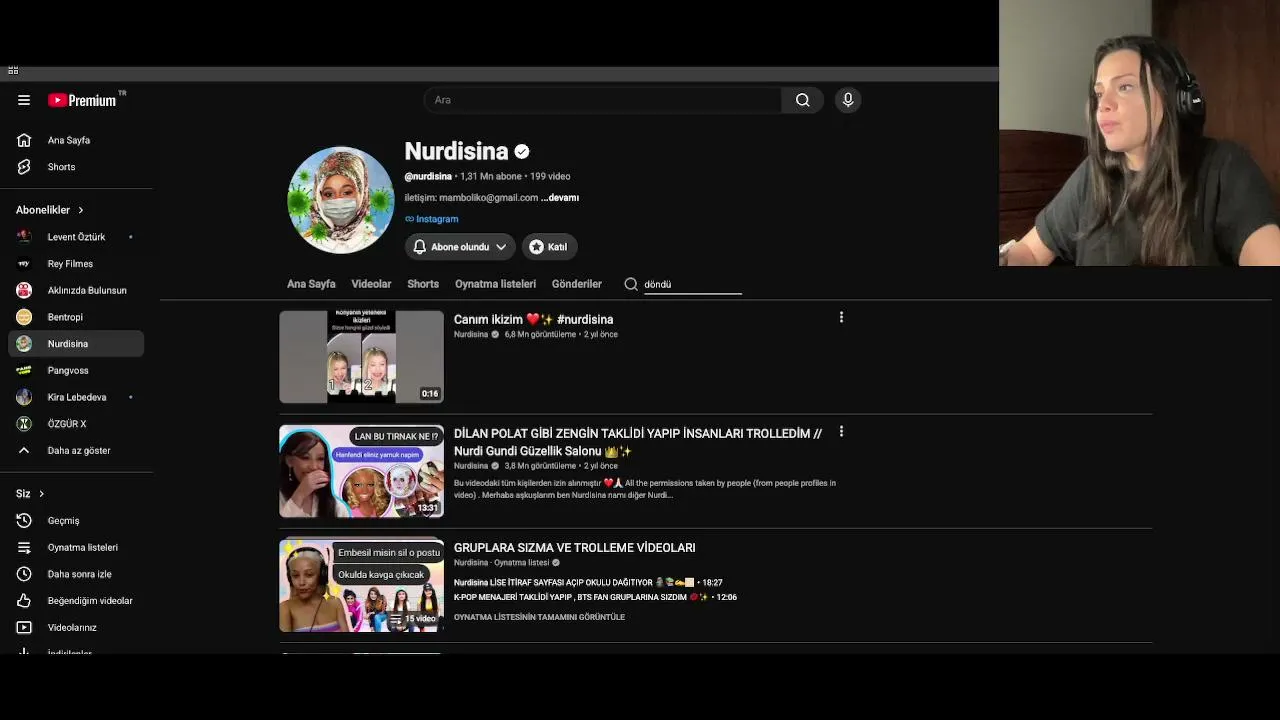Click the @nurdisina channel handle
Image resolution: width=1280 pixels, height=720 pixels.
point(428,177)
